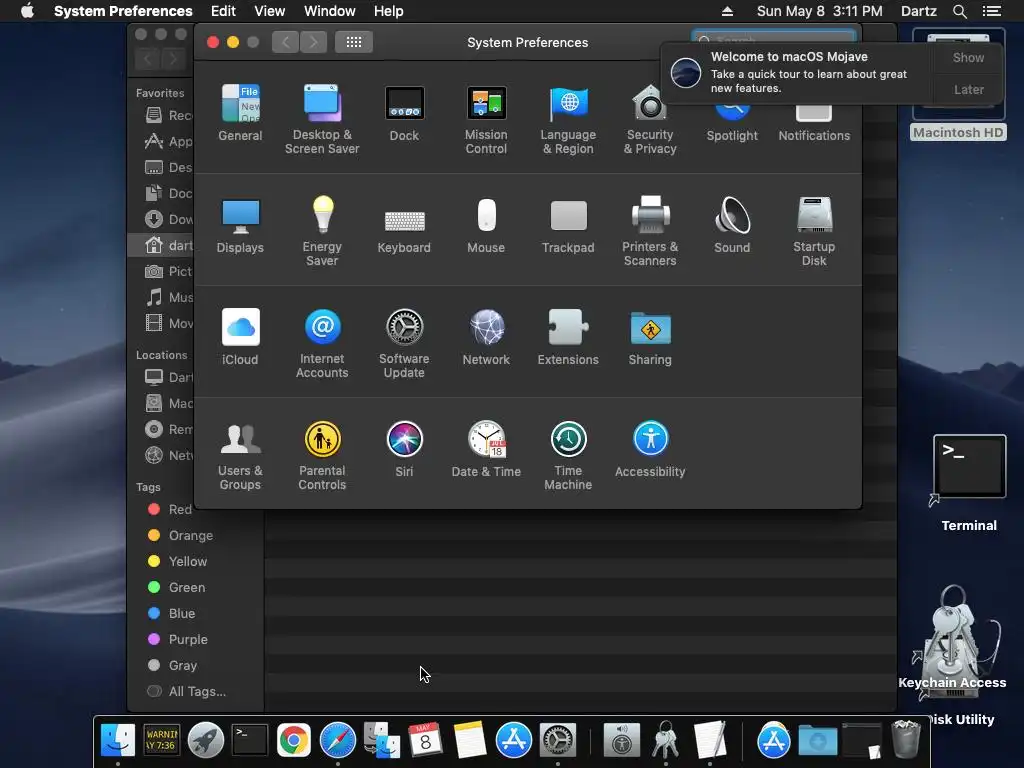Open Software Update preferences
The image size is (1024, 768).
tap(404, 344)
